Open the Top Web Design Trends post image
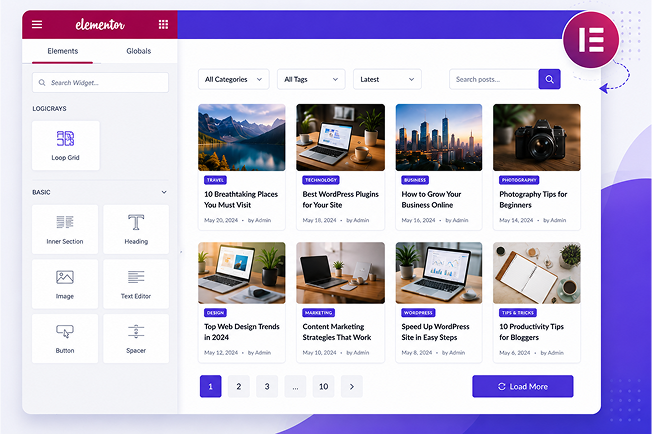The image size is (652, 434). point(242,273)
